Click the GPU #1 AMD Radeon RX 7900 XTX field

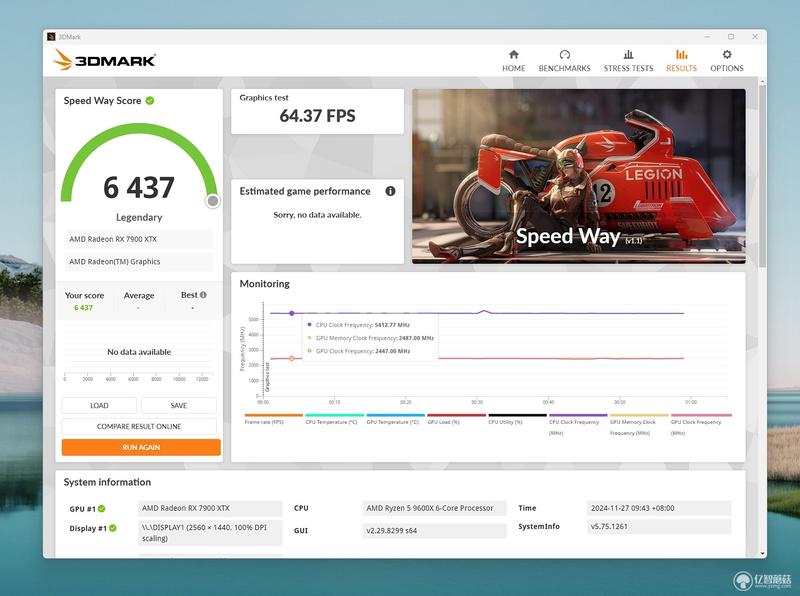[x=210, y=508]
